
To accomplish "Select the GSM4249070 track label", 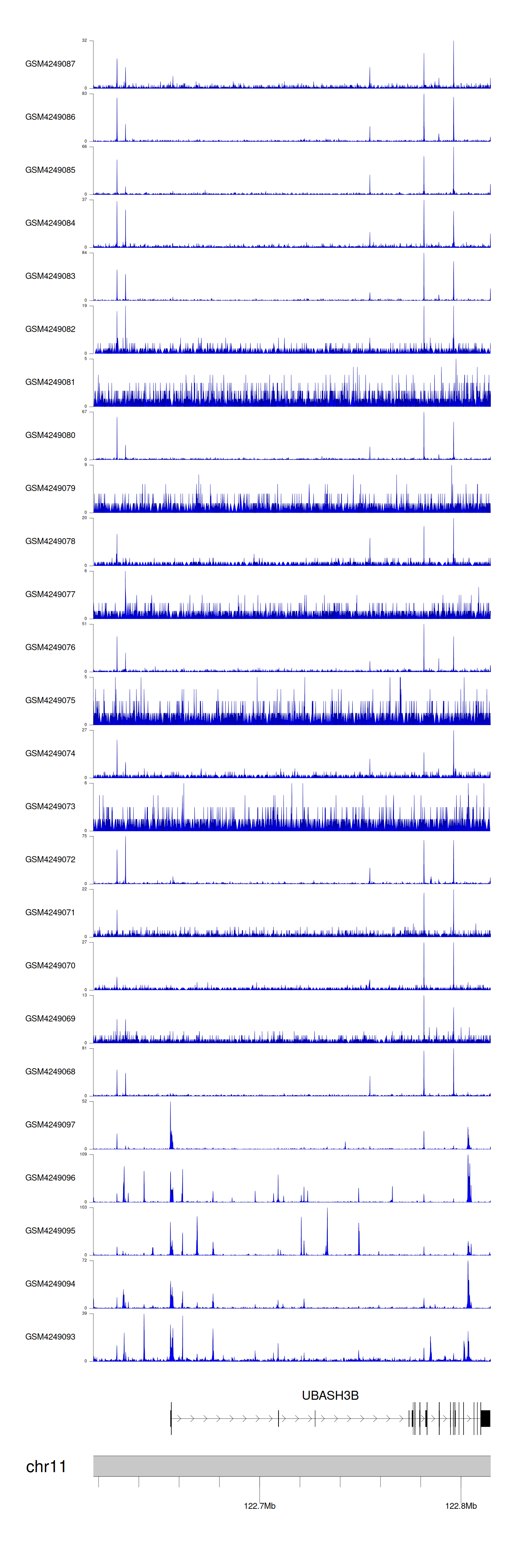I will pos(50,965).
